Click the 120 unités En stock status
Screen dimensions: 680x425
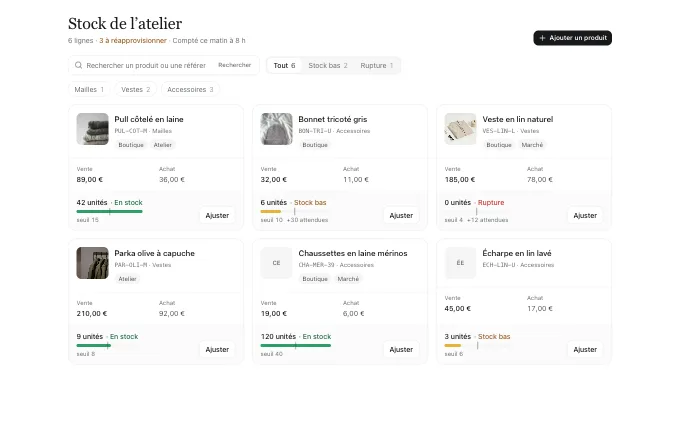coord(296,337)
